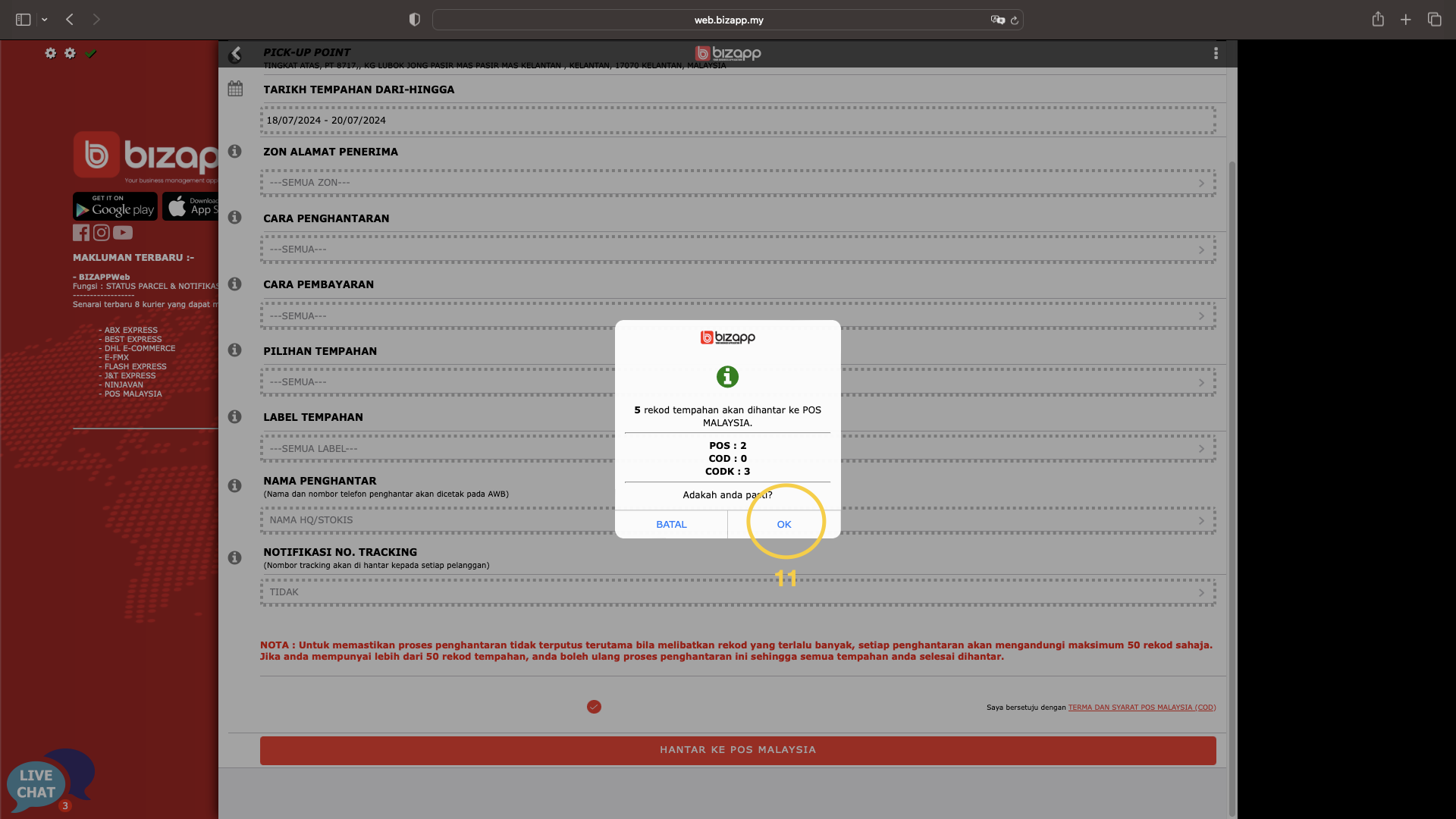Viewport: 1456px width, 819px height.
Task: Click the first gear icon at top left
Action: click(x=50, y=53)
